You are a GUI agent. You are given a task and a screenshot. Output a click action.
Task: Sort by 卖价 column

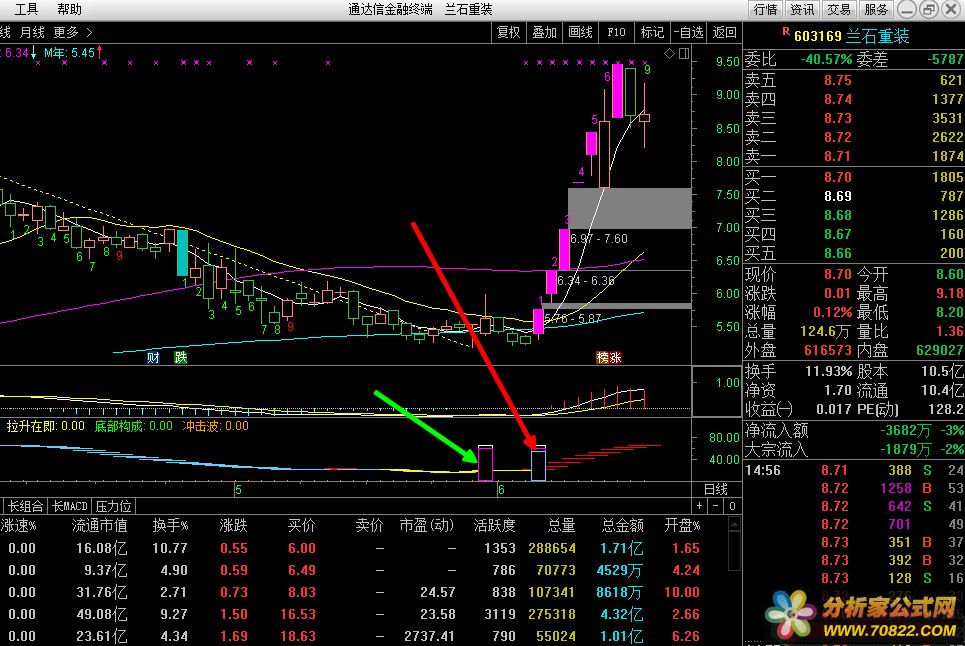click(x=369, y=525)
